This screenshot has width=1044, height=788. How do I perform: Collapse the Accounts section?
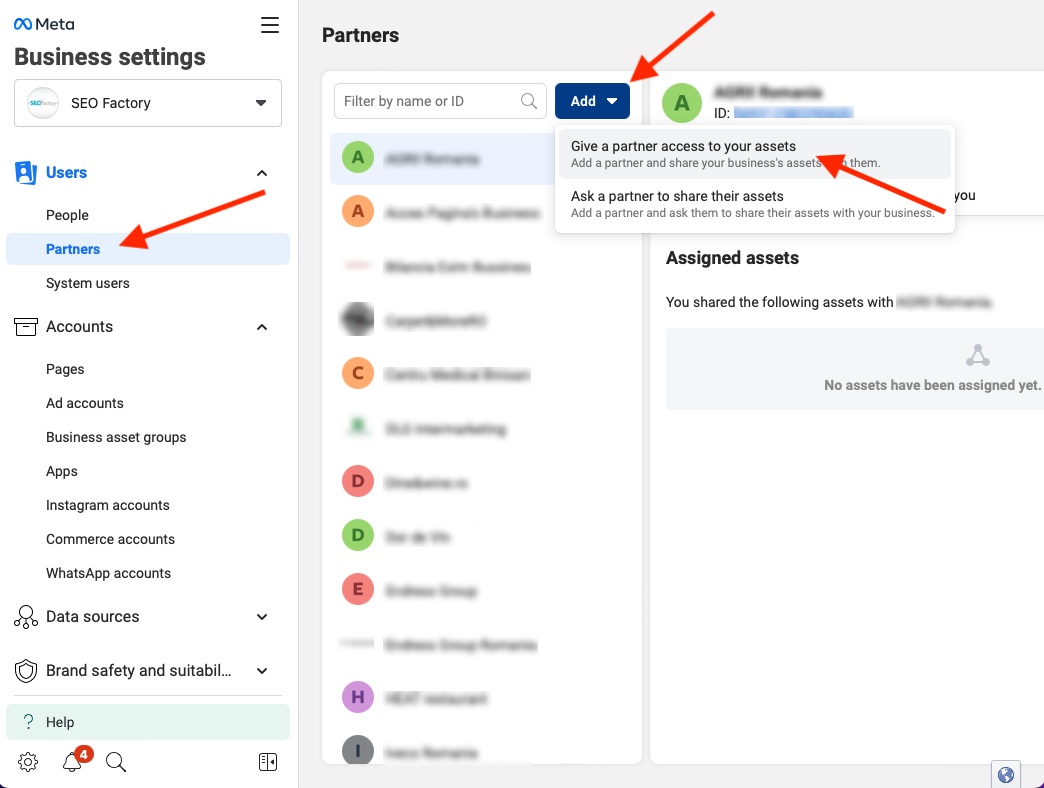(x=262, y=327)
